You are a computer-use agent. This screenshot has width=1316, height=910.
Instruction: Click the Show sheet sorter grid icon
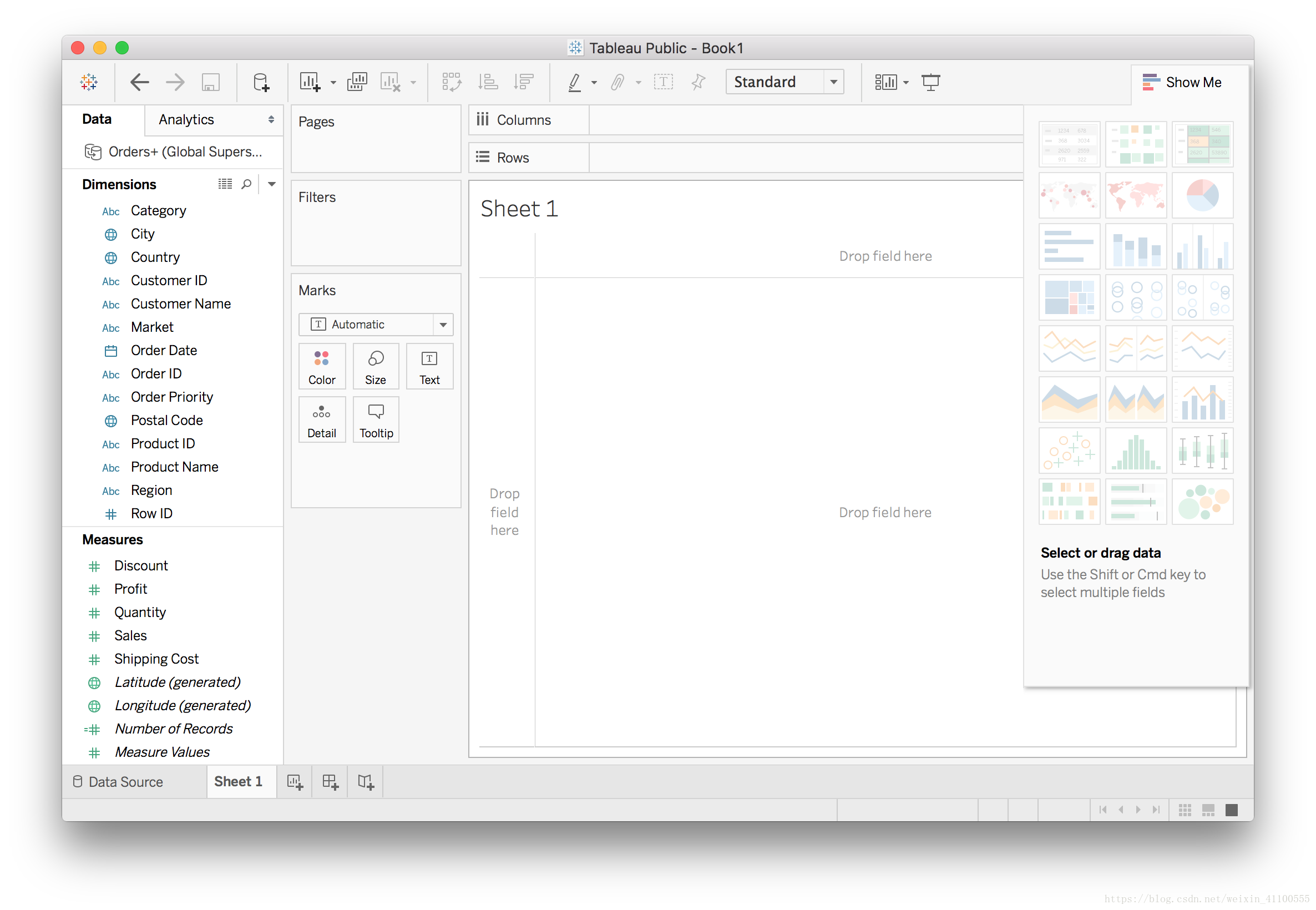coord(1185,810)
